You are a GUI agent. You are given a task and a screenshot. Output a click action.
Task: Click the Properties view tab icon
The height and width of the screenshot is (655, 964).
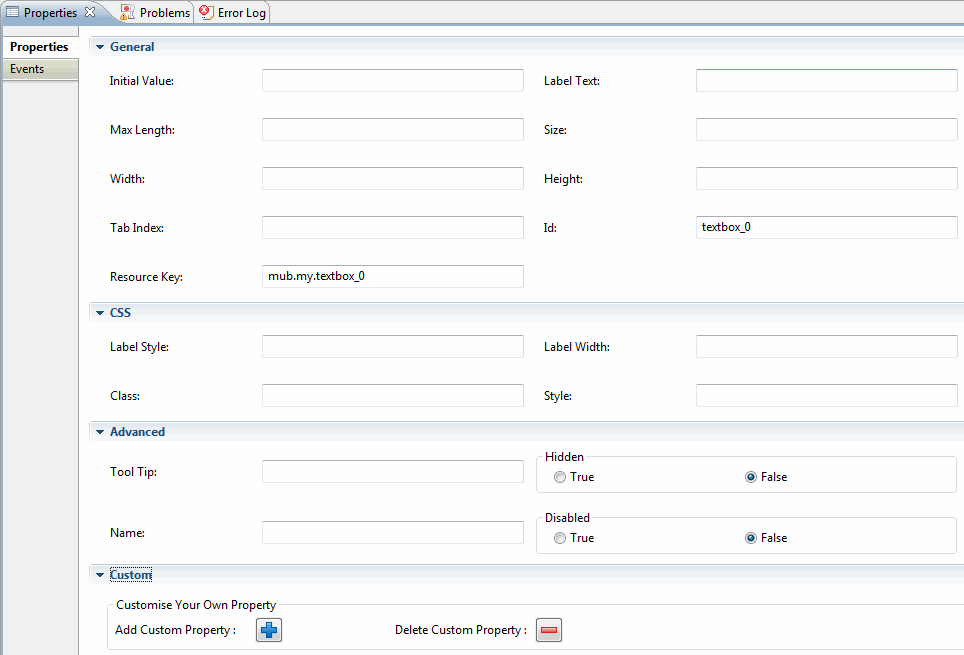pyautogui.click(x=12, y=12)
